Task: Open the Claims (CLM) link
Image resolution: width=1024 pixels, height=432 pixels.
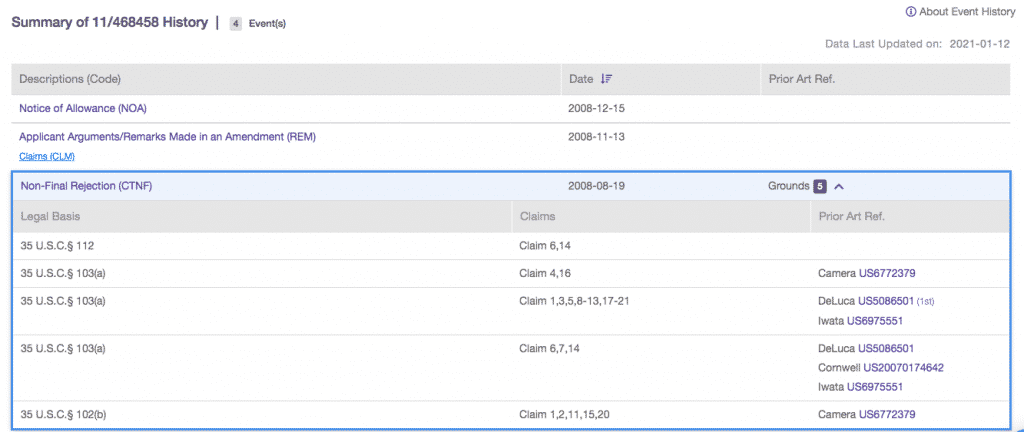Action: tap(46, 156)
